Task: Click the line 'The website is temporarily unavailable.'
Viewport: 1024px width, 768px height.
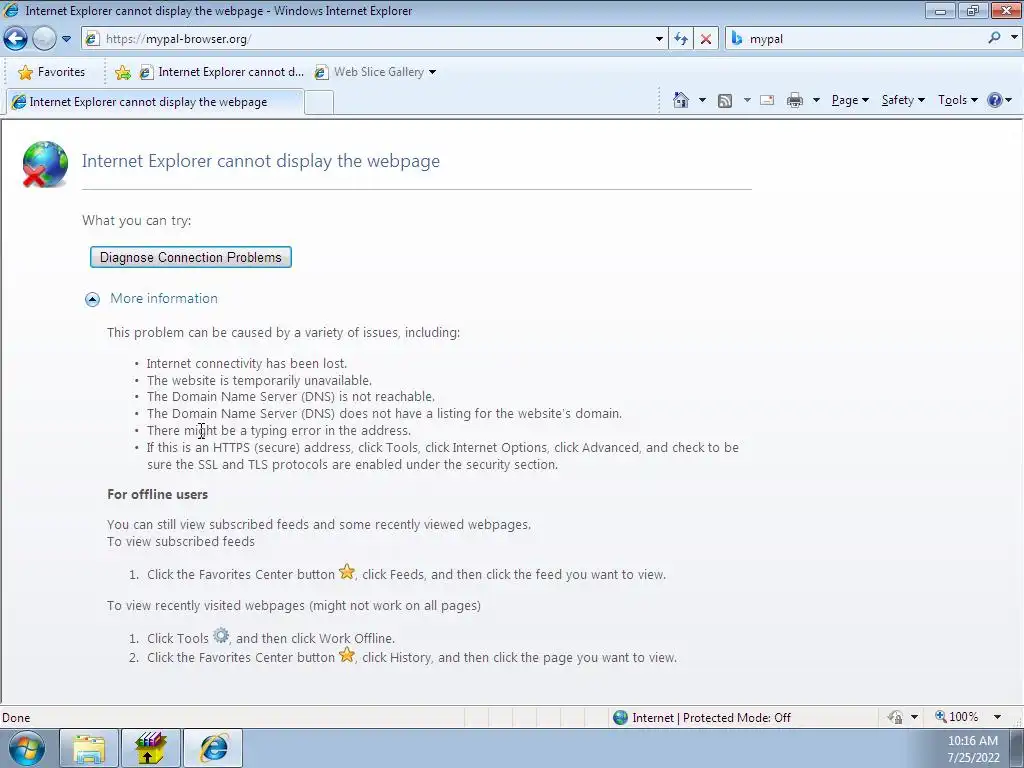Action: (259, 381)
